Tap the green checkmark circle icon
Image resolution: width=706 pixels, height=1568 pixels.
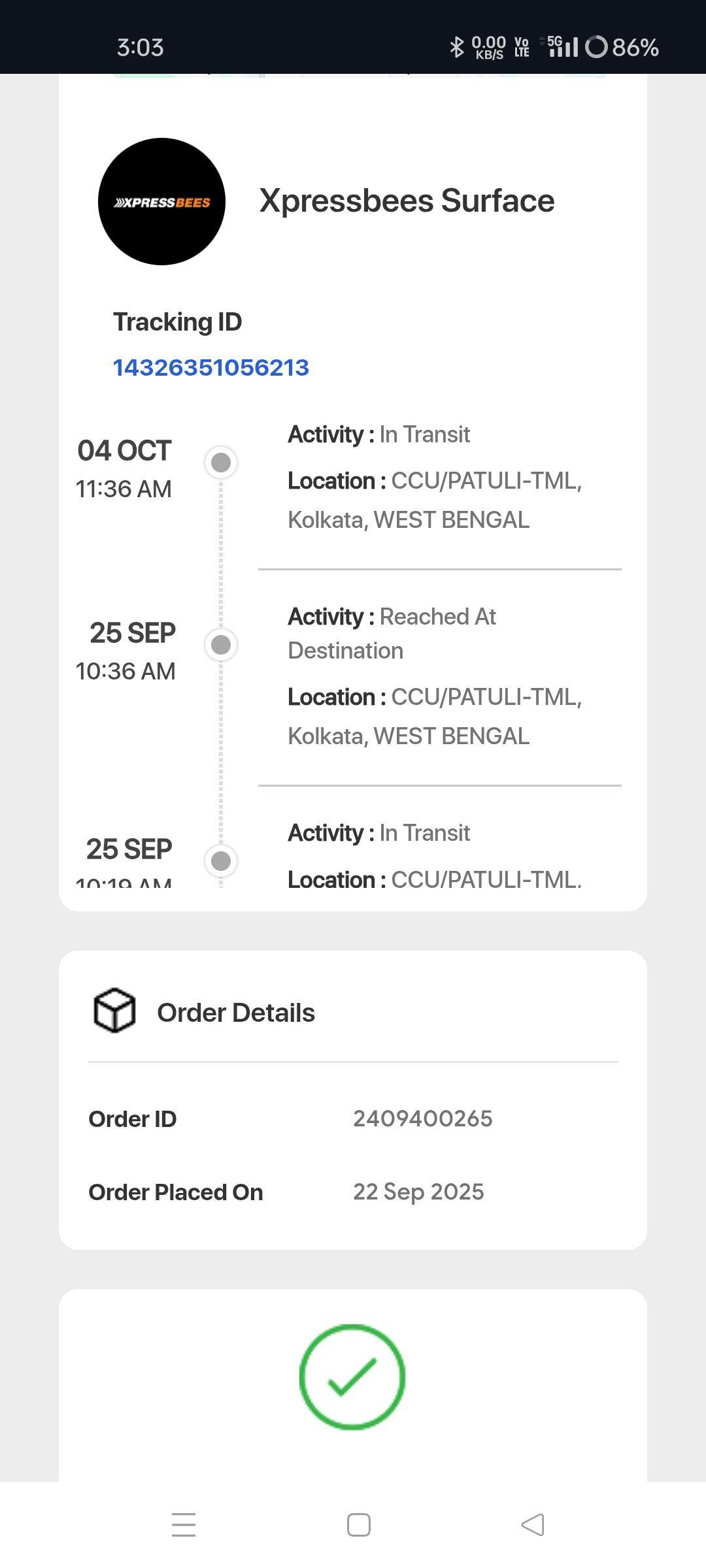[352, 1377]
